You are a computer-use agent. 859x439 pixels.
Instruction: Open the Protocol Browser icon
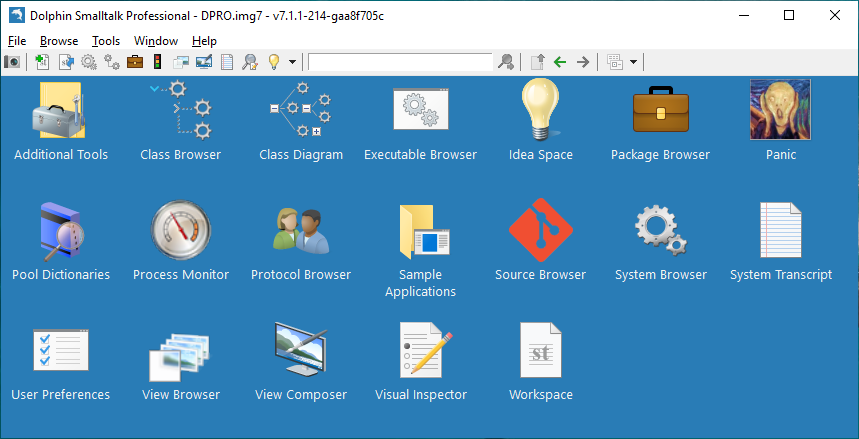301,231
